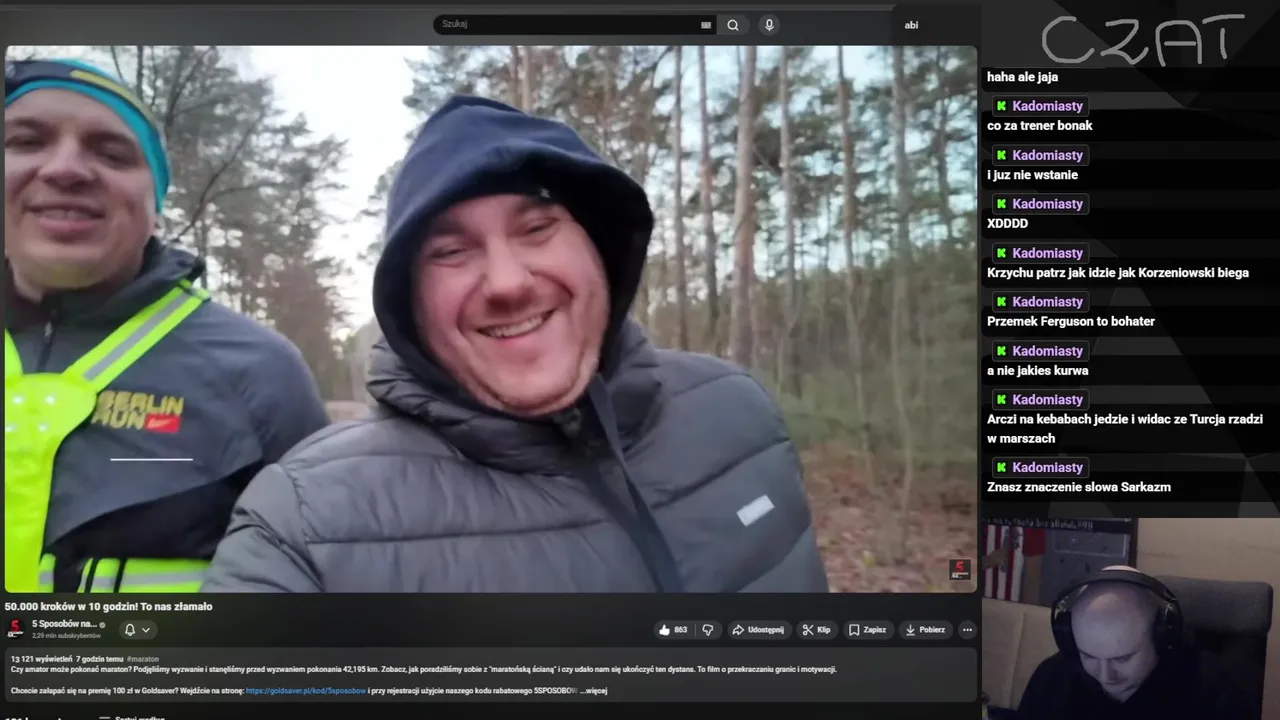Click chat message 'i juz nie wstanie'
The height and width of the screenshot is (720, 1280).
pos(1032,175)
